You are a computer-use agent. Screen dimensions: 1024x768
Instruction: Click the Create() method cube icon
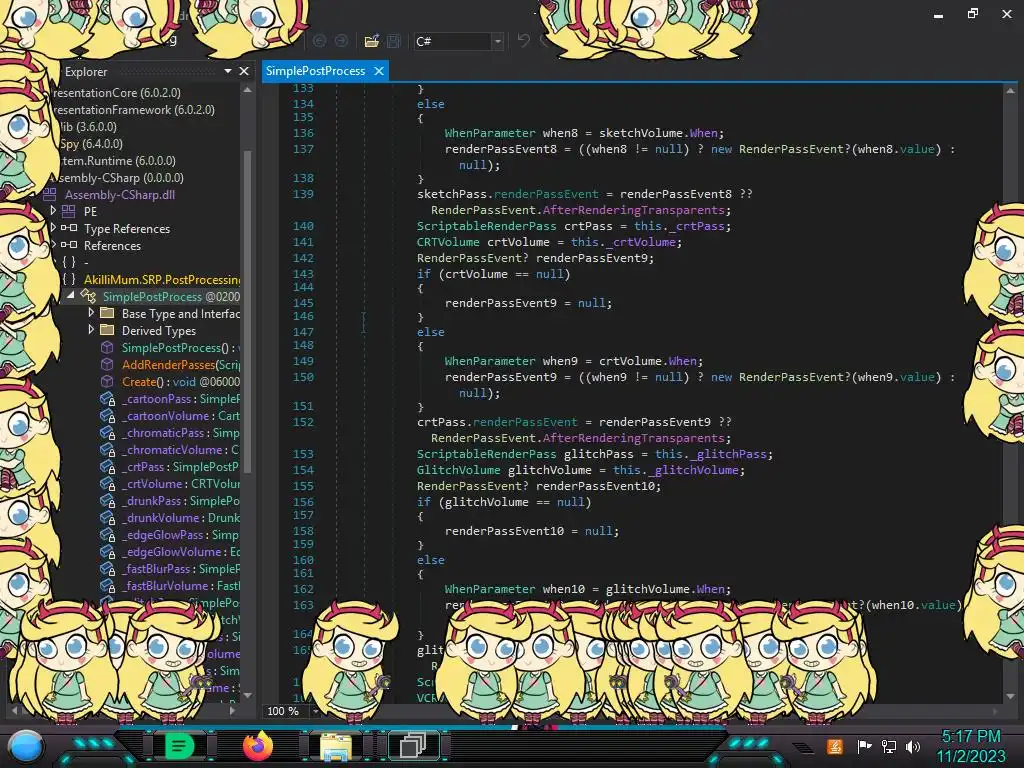107,381
